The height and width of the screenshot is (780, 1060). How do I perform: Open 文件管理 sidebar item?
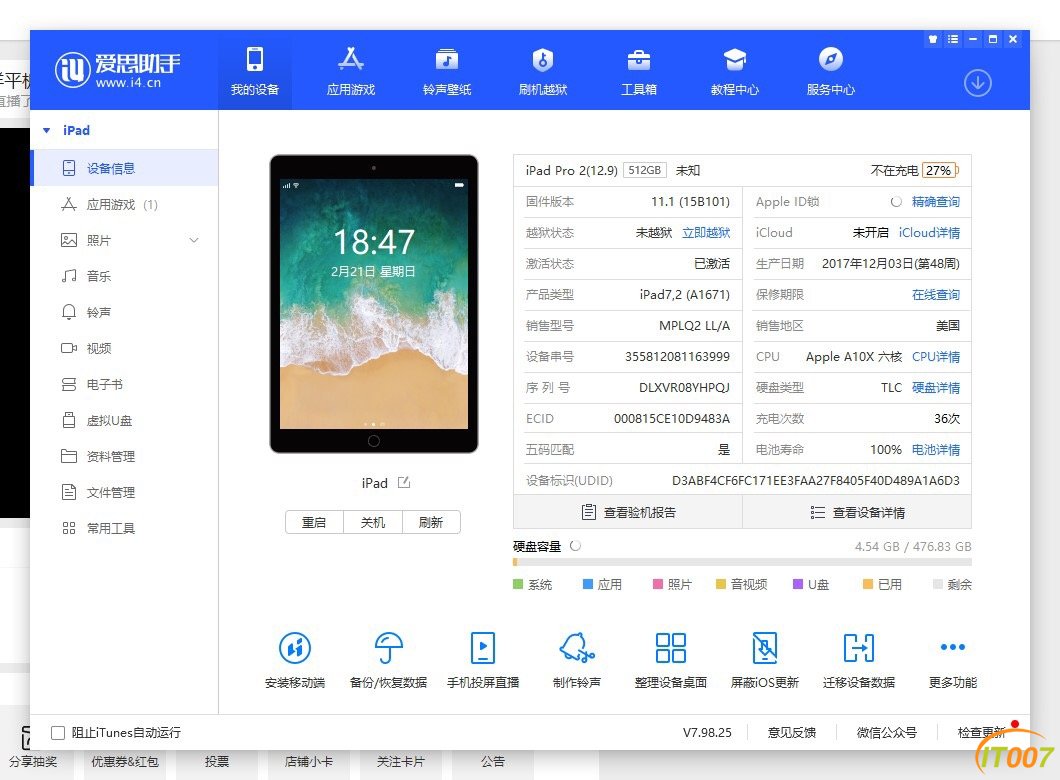click(x=124, y=492)
